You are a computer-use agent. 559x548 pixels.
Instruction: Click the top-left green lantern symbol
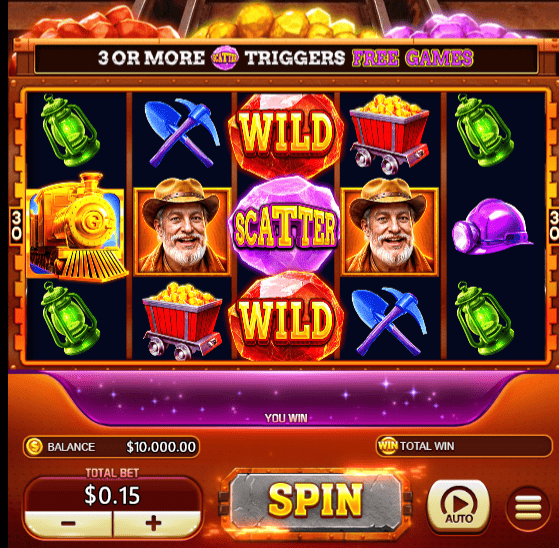coord(70,130)
